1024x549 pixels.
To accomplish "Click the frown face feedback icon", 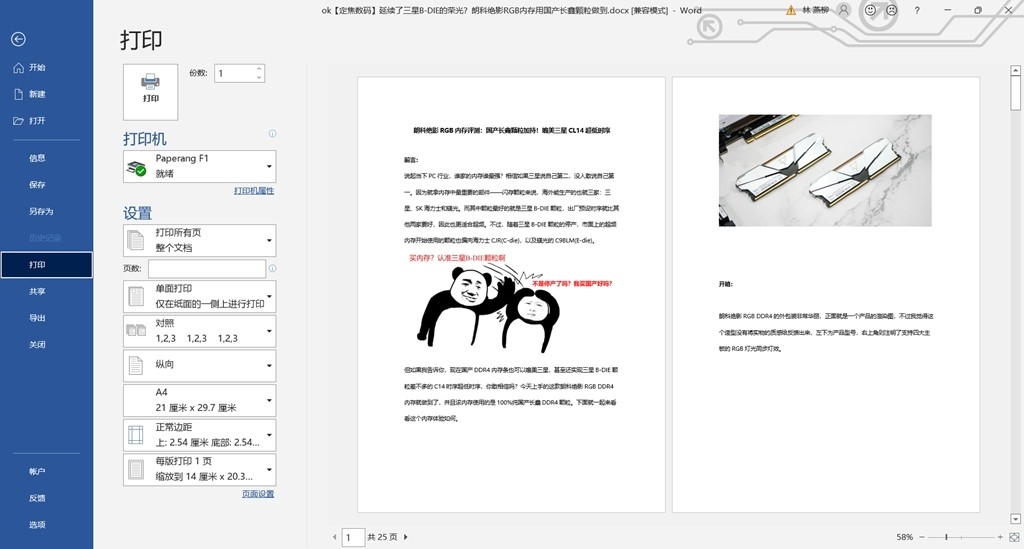I will point(891,10).
